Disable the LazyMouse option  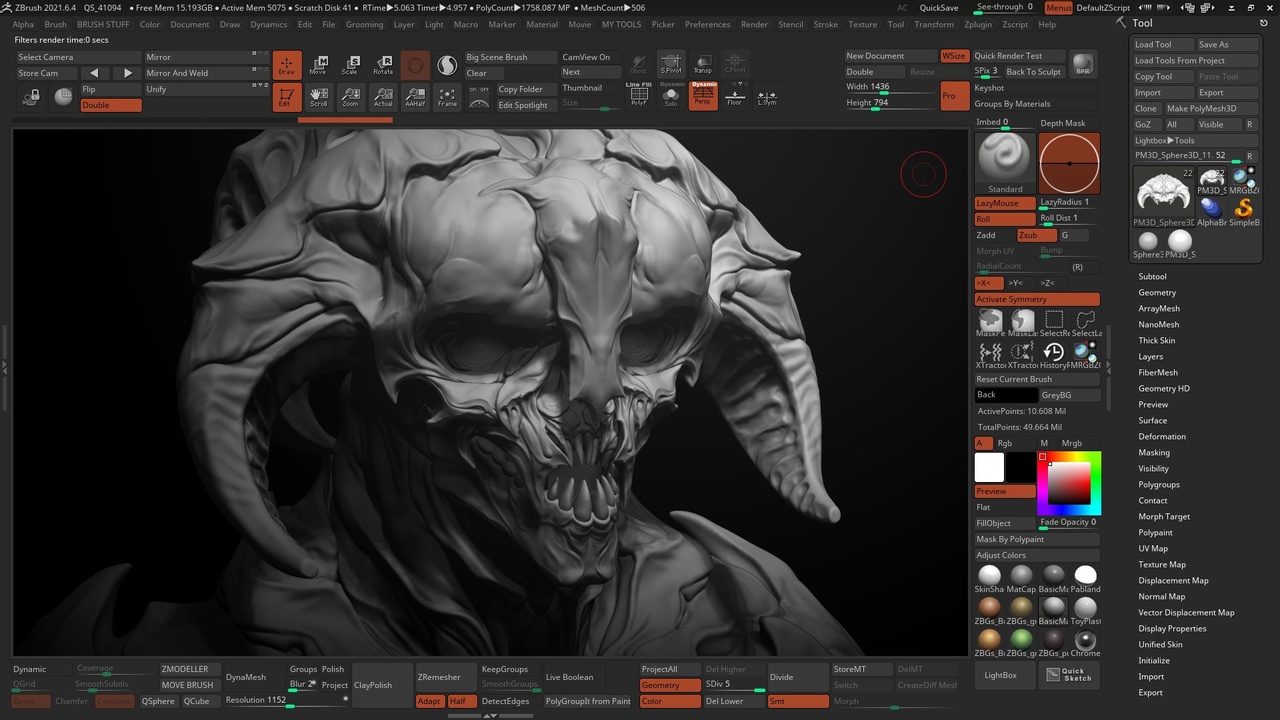[x=1004, y=203]
